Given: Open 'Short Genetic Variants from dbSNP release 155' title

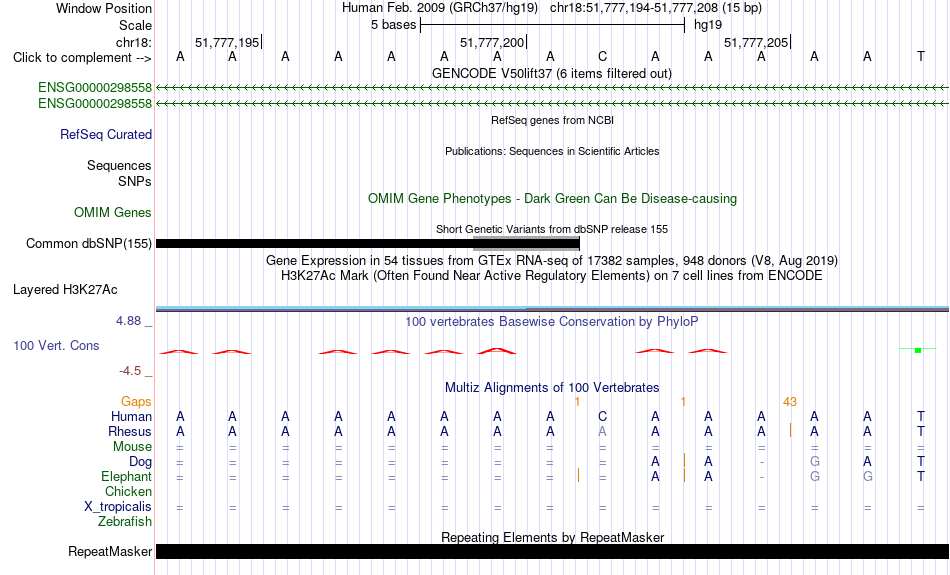Looking at the screenshot, I should 552,229.
